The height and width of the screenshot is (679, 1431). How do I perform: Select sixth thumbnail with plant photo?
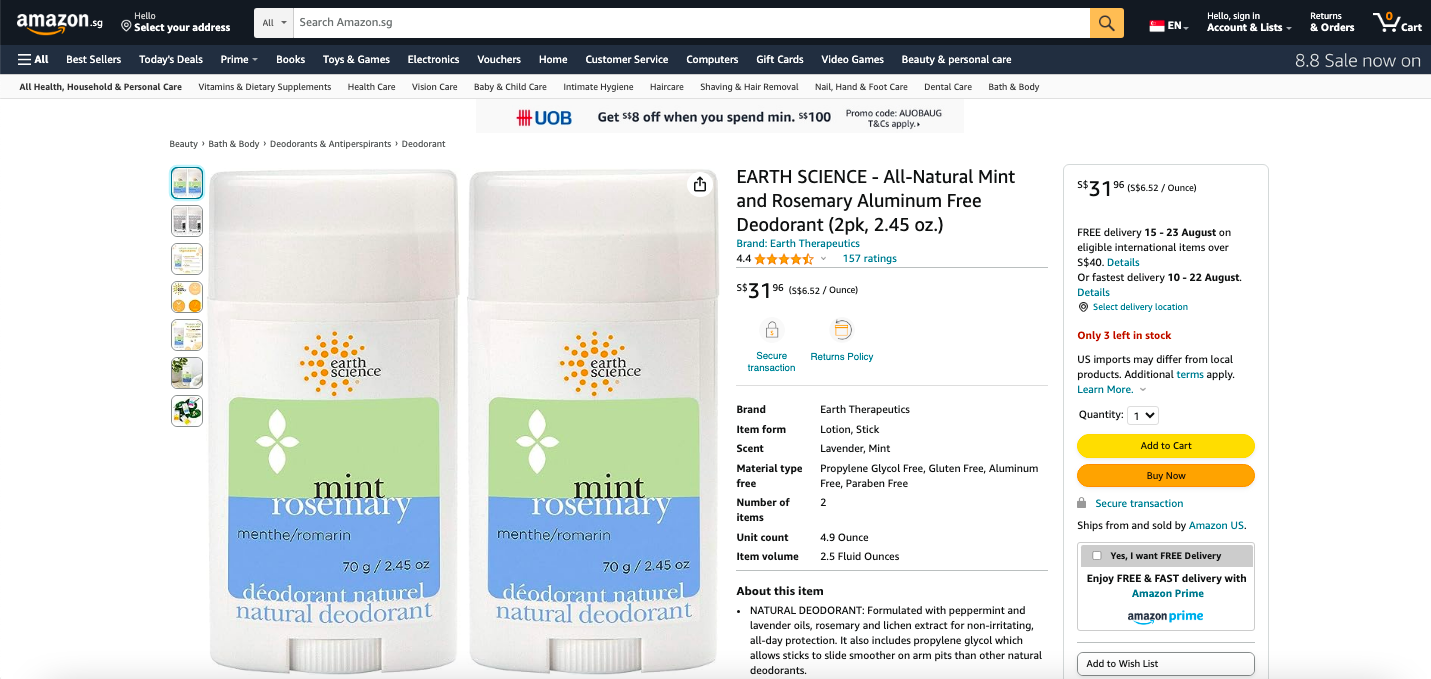187,373
